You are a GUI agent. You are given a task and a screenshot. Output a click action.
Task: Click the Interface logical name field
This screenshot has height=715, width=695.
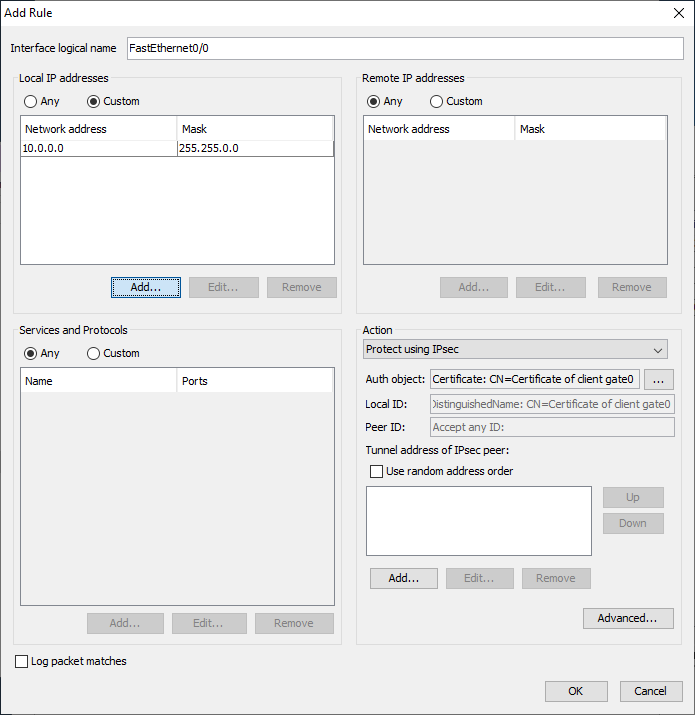[x=405, y=48]
